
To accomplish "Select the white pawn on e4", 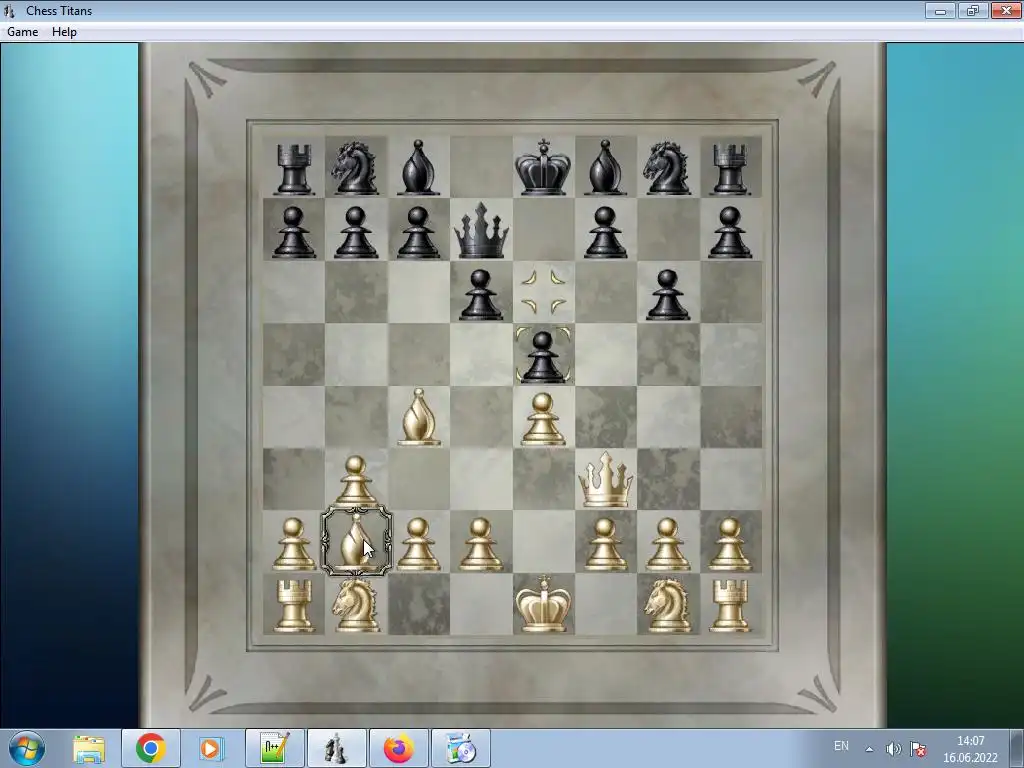I will (543, 419).
